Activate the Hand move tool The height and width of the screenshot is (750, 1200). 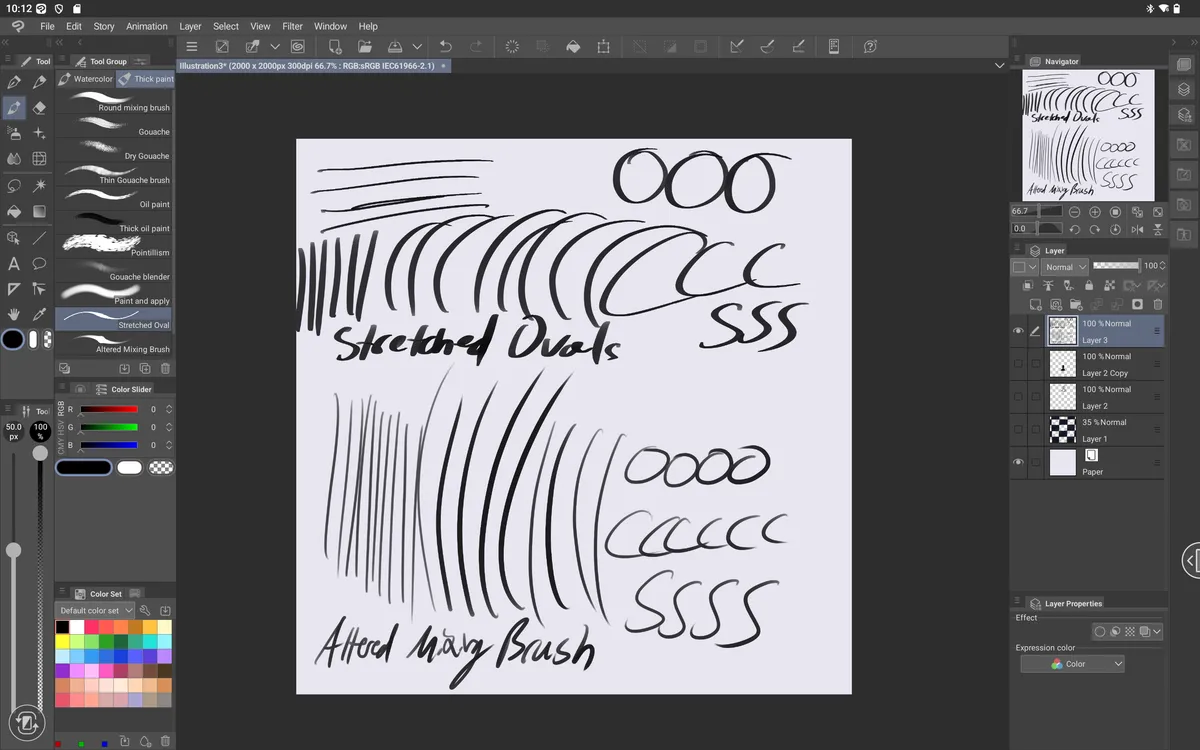[x=14, y=315]
